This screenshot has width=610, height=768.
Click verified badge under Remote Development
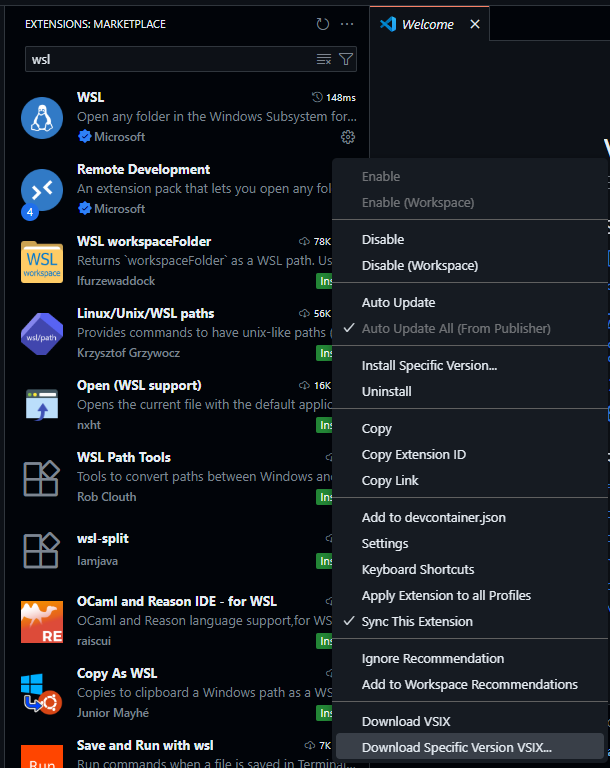pos(84,209)
